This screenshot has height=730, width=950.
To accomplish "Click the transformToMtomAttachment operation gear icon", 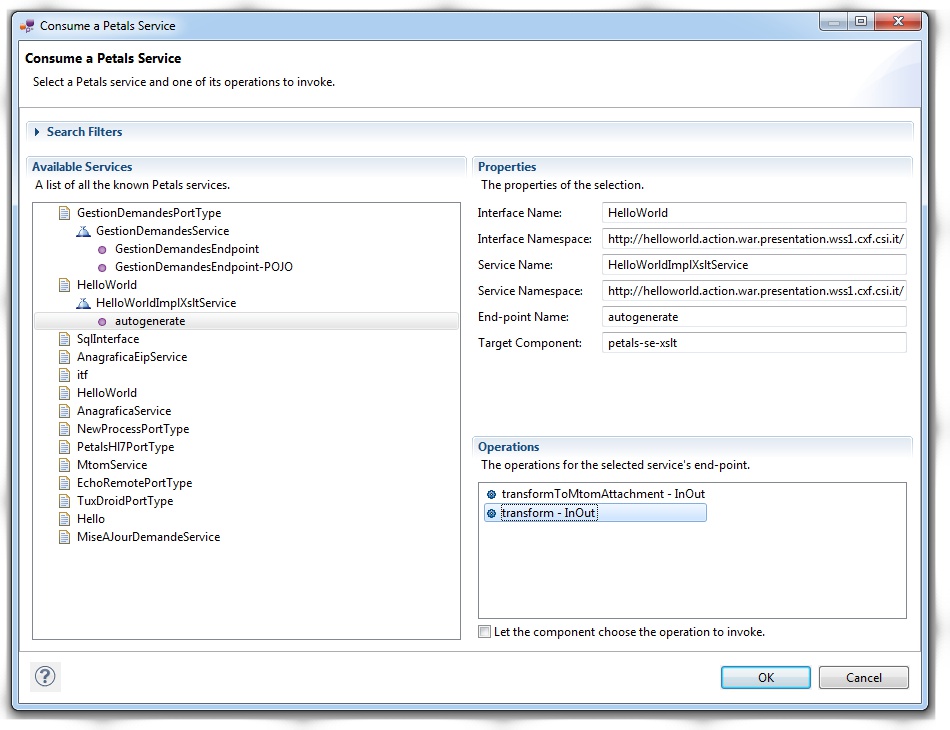I will pos(491,494).
